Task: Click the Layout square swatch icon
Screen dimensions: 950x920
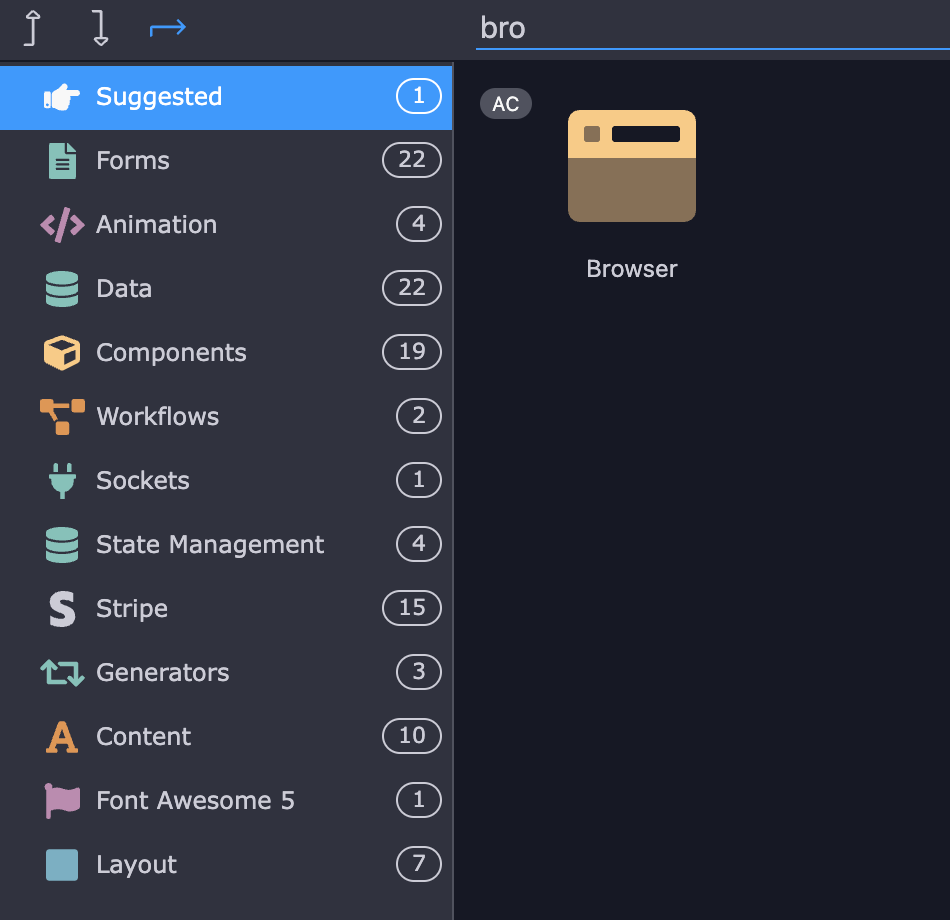Action: (62, 865)
